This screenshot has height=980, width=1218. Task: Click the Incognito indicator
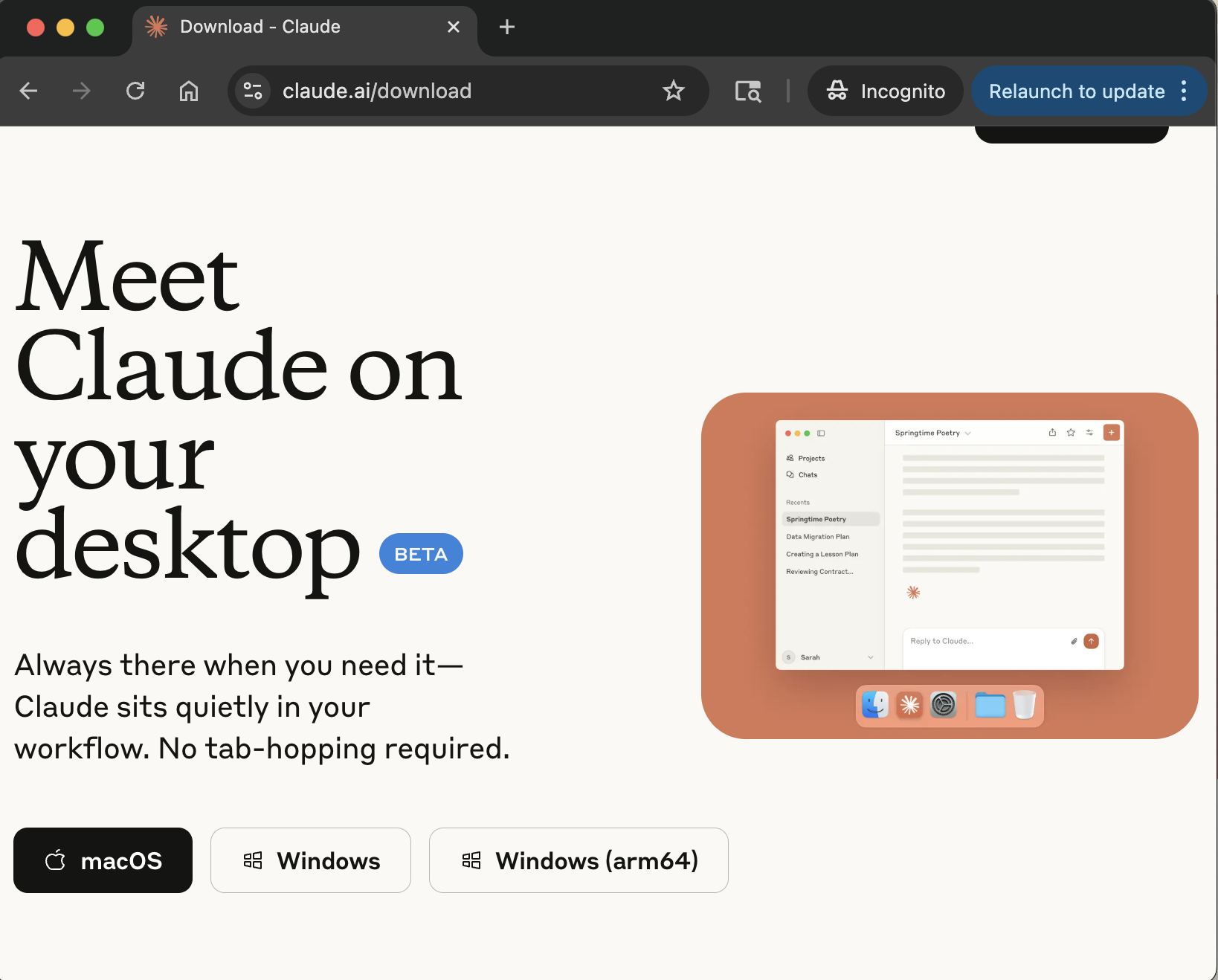pos(886,91)
